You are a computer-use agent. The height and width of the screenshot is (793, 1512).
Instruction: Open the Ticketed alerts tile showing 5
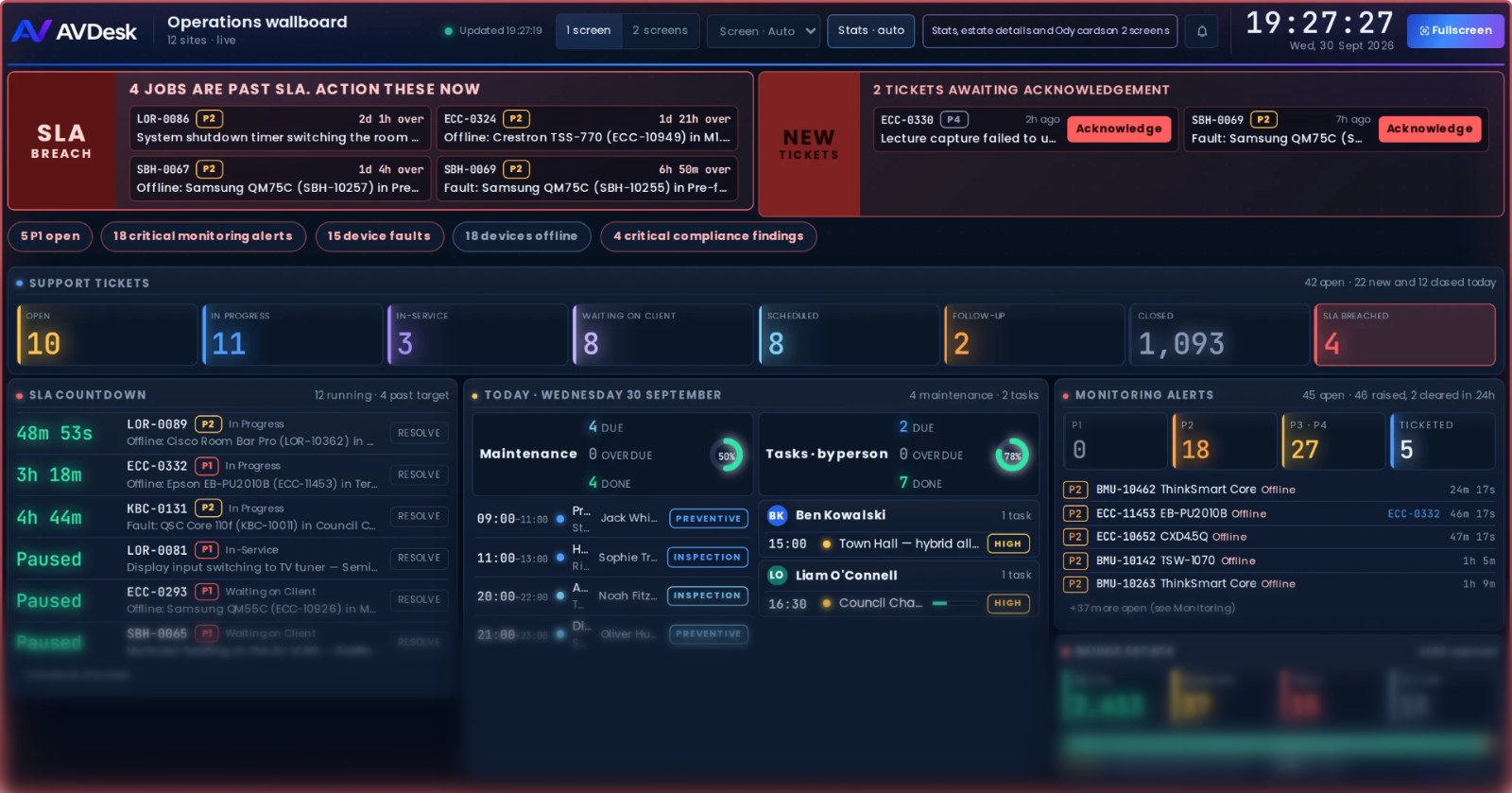coord(1442,441)
